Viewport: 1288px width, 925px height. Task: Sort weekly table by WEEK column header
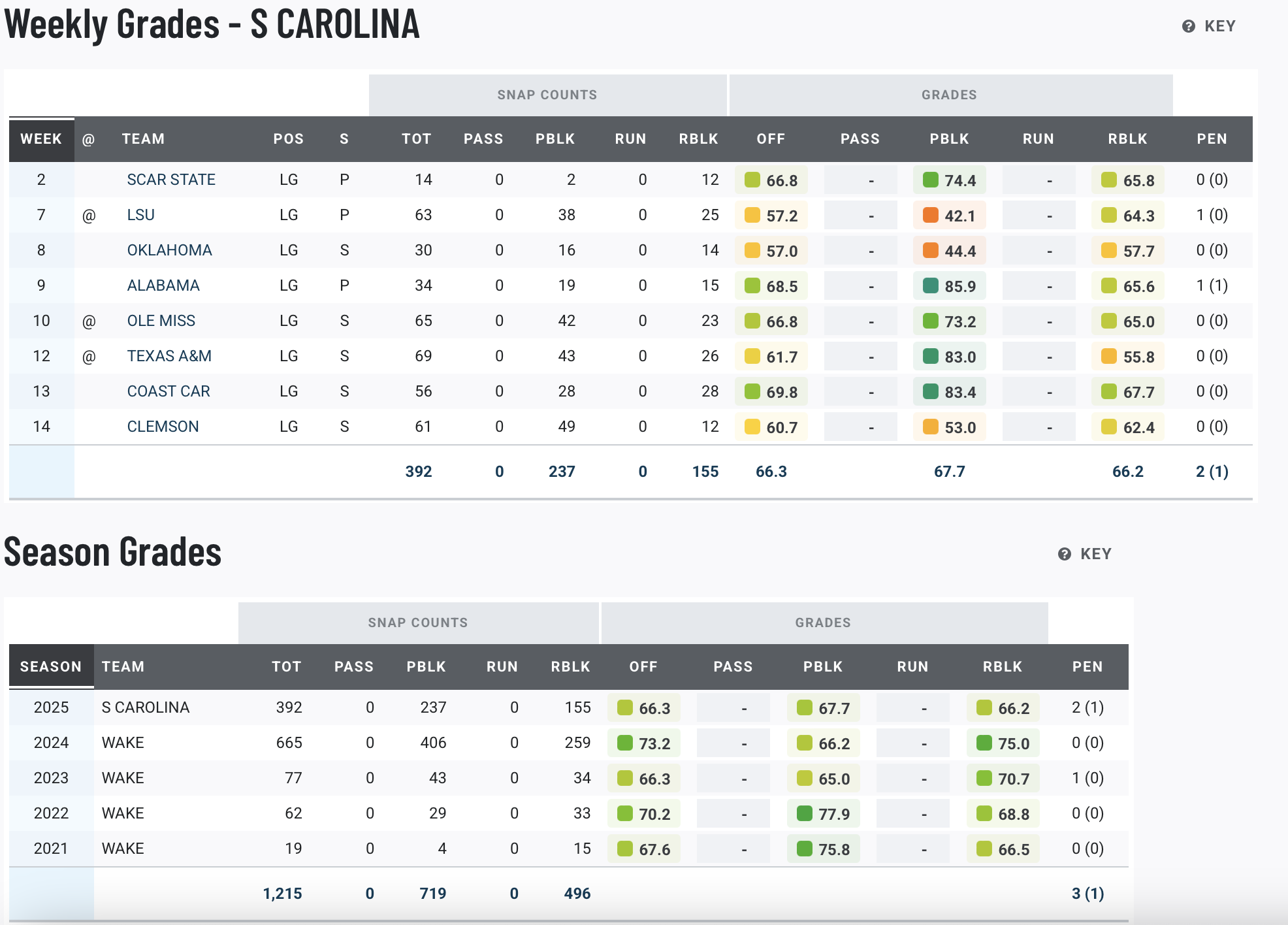pos(41,139)
